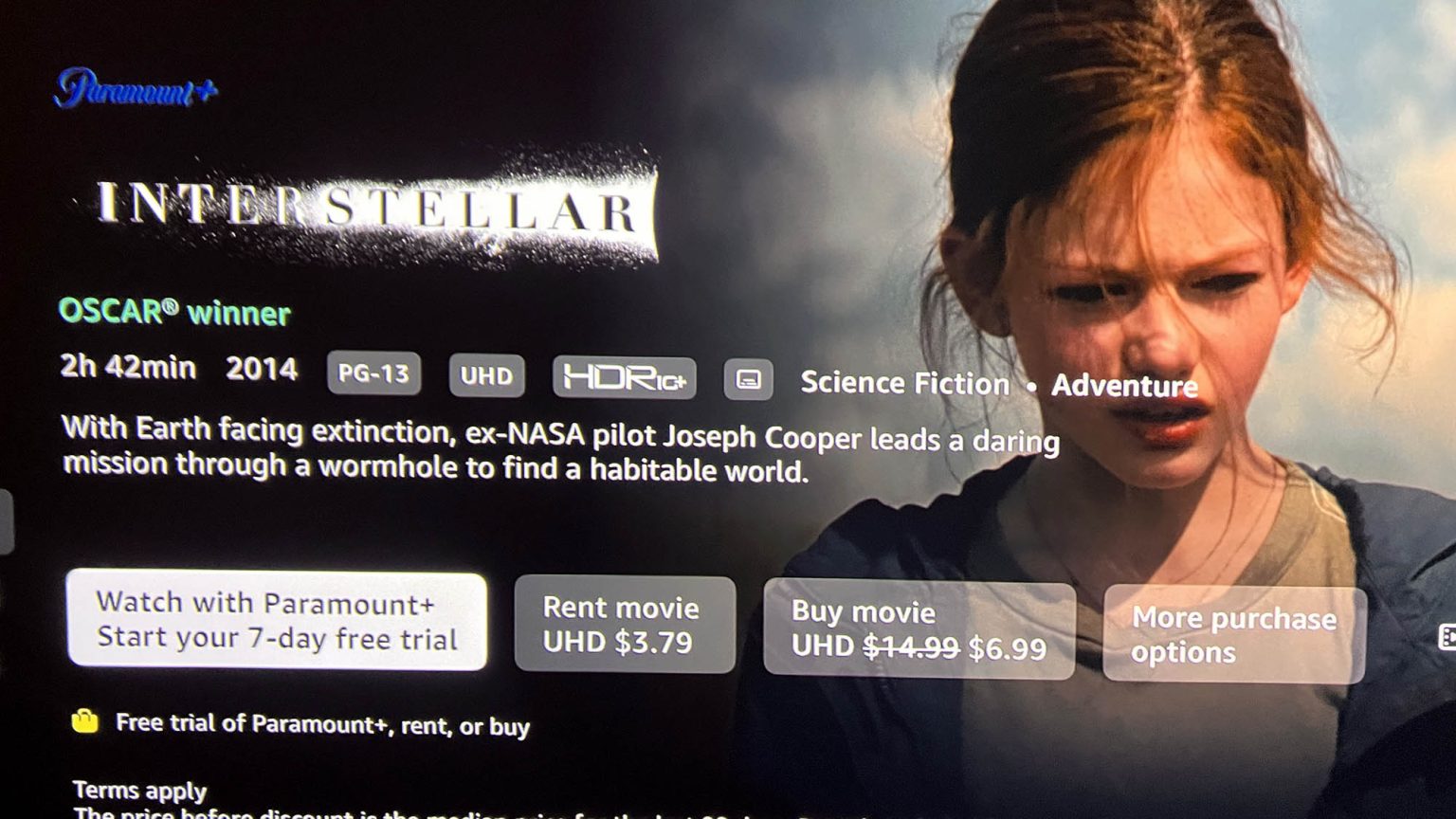This screenshot has width=1456, height=819.
Task: Click the Free trial, rent, or buy text
Action: (322, 724)
